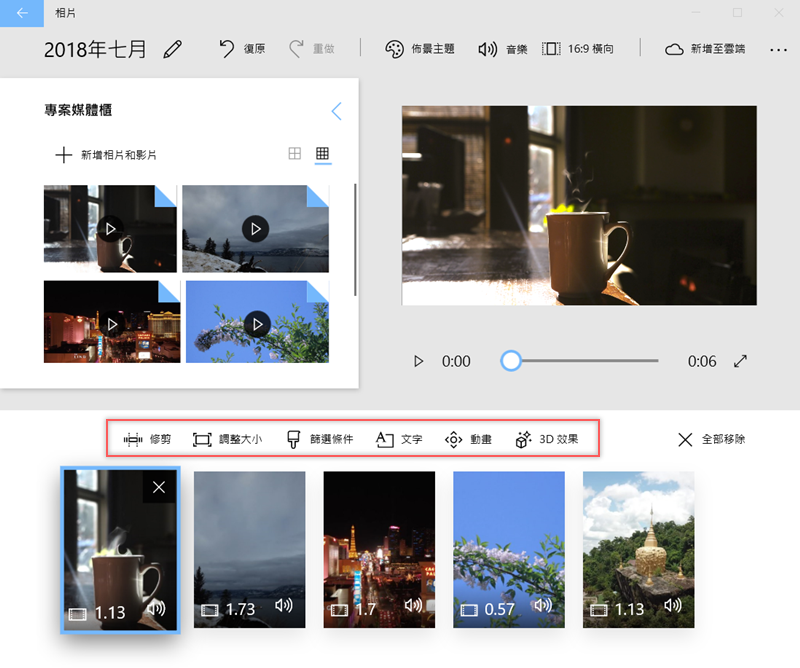Viewport: 800px width, 668px height.
Task: Toggle volume on golden pagoda clip
Action: [672, 606]
